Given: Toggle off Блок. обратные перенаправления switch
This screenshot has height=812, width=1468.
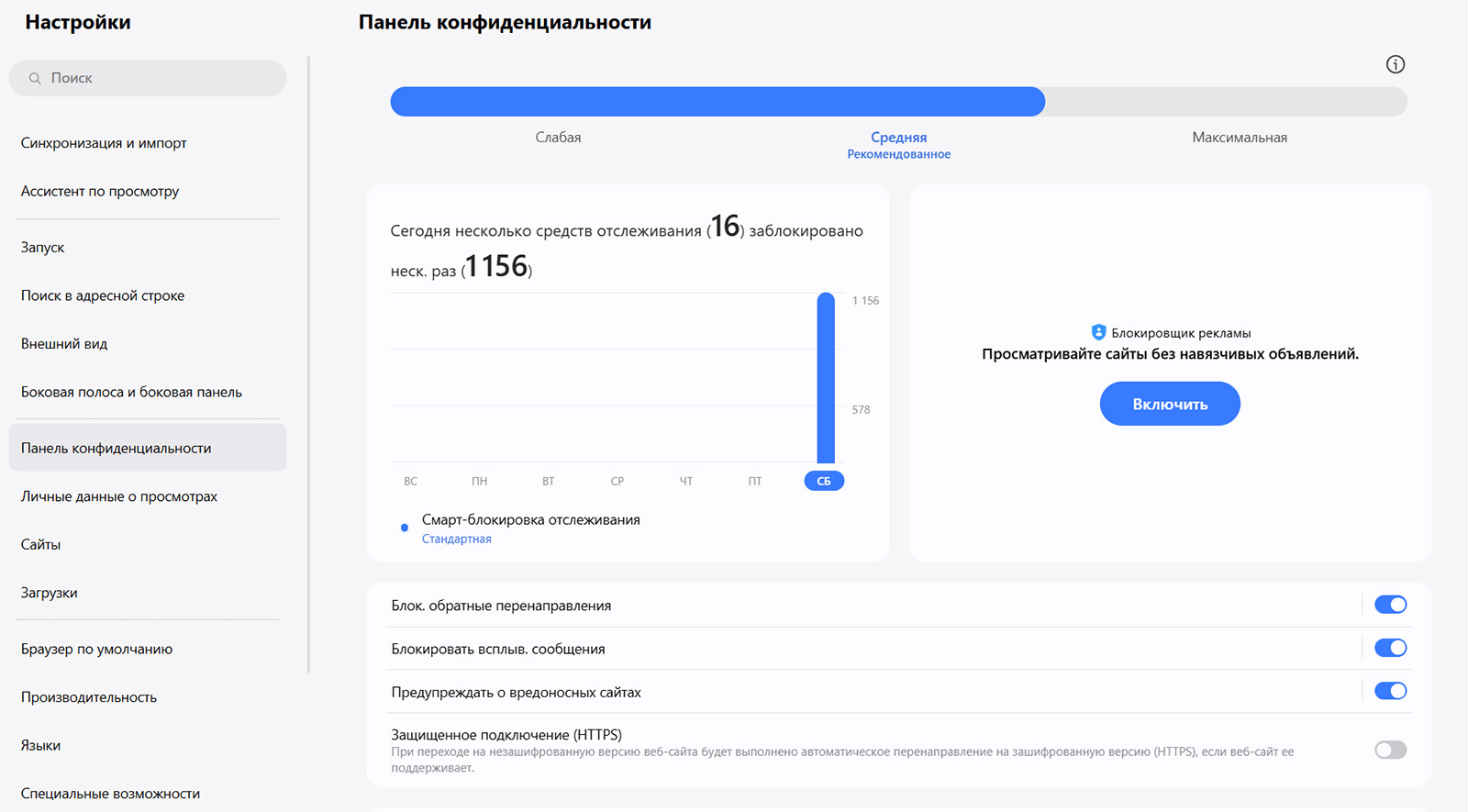Looking at the screenshot, I should 1390,605.
